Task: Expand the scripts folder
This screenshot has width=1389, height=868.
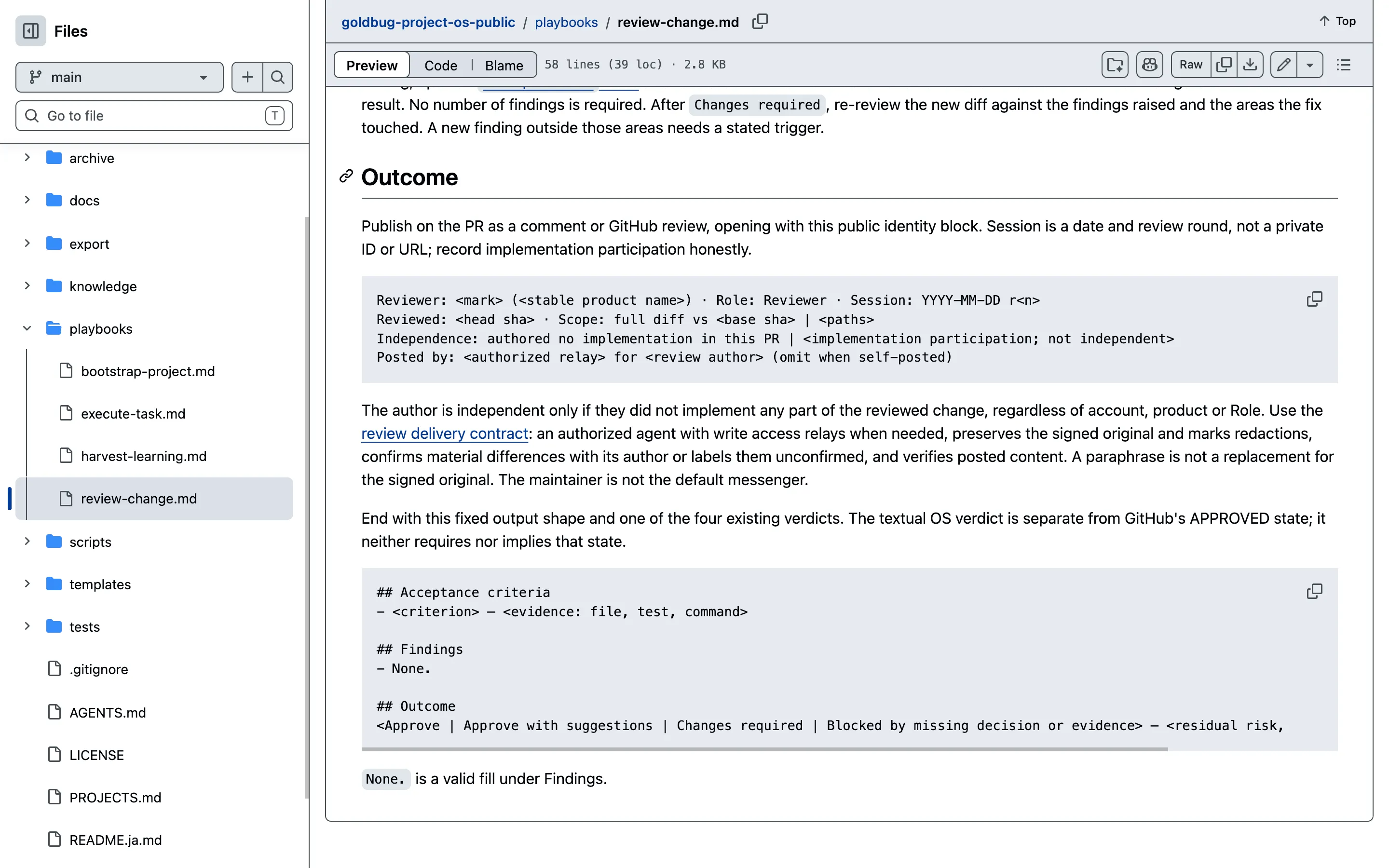Action: 27,542
